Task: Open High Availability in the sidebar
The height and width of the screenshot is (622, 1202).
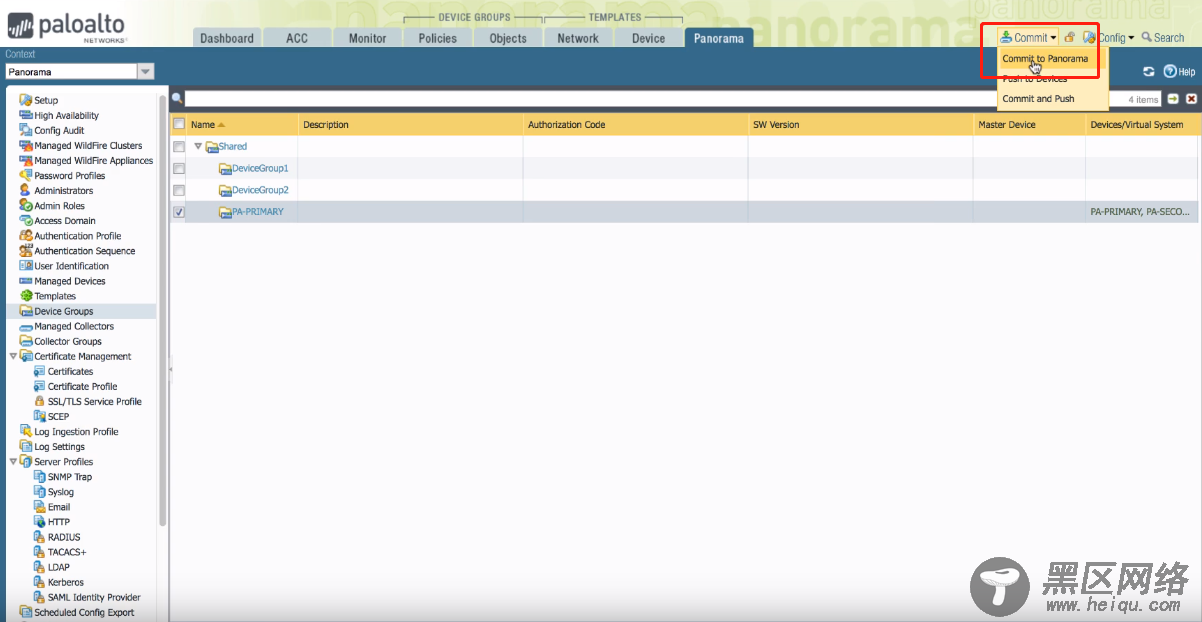Action: (x=59, y=115)
